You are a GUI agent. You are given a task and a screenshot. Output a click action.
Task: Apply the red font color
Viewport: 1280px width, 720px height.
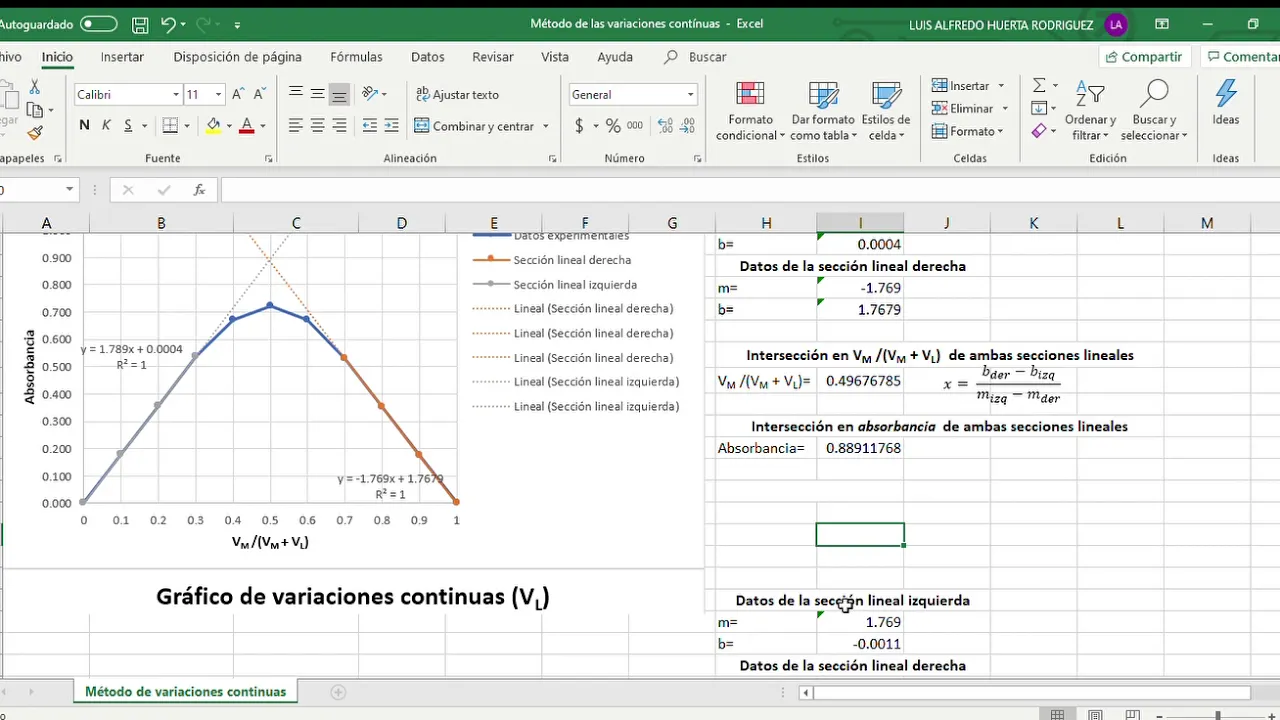coord(247,126)
